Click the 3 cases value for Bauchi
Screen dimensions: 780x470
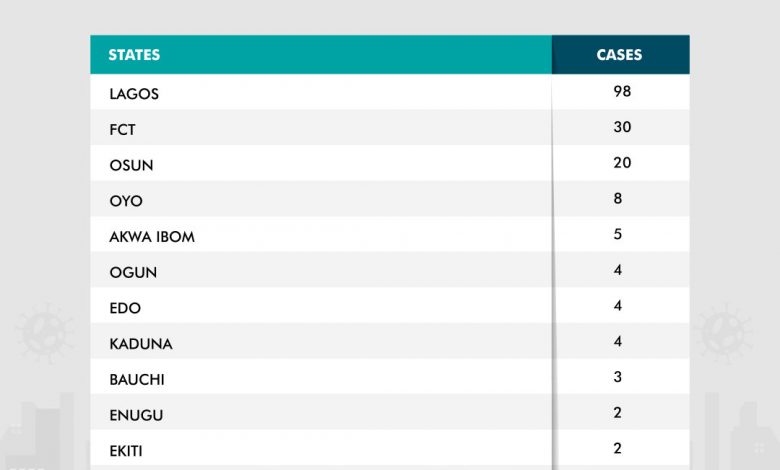pyautogui.click(x=618, y=377)
